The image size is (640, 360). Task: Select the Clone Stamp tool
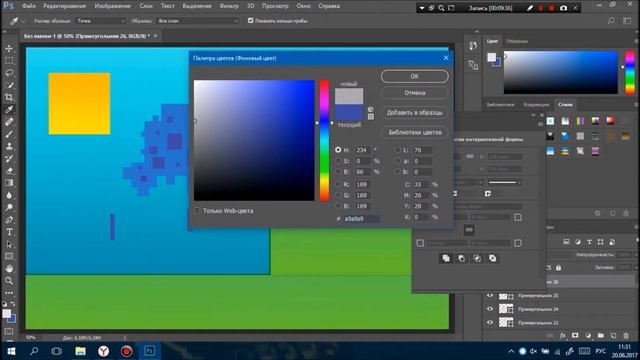(9, 146)
